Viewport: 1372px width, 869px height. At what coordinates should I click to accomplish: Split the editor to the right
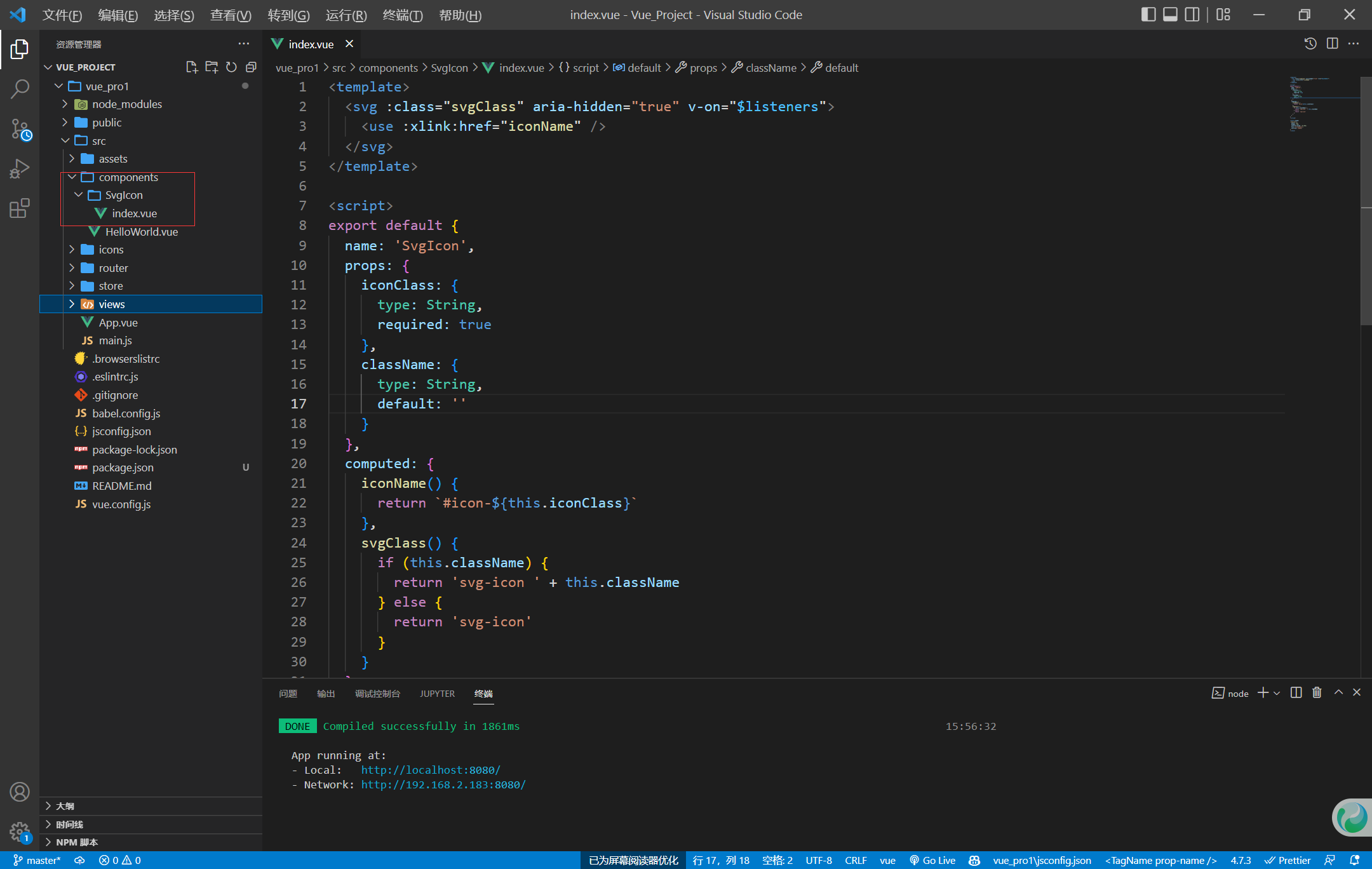pos(1332,43)
